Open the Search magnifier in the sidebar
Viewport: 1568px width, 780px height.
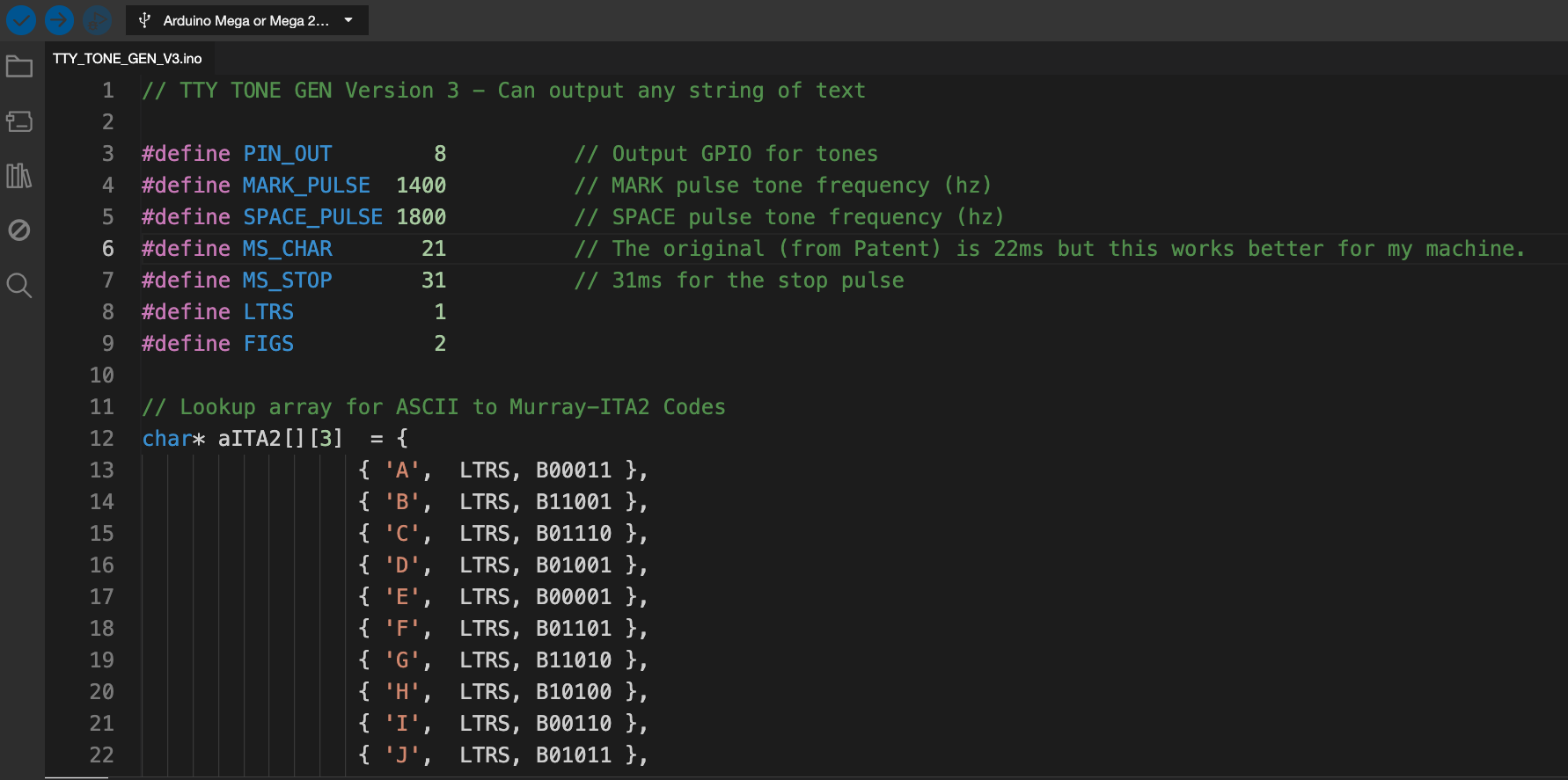pos(19,285)
